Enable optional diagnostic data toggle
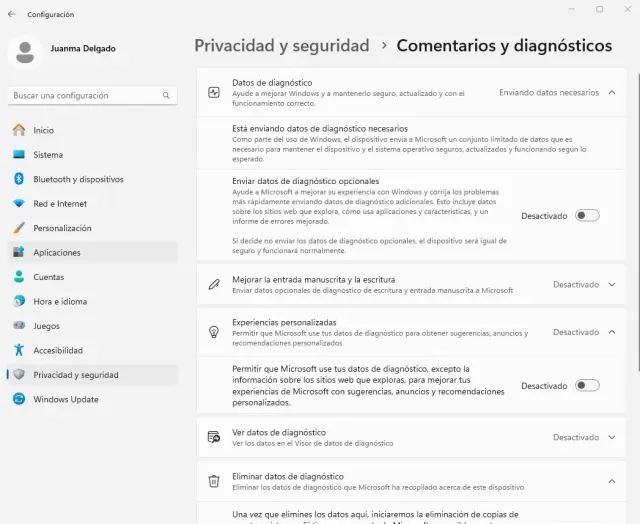The image size is (640, 524). (587, 215)
